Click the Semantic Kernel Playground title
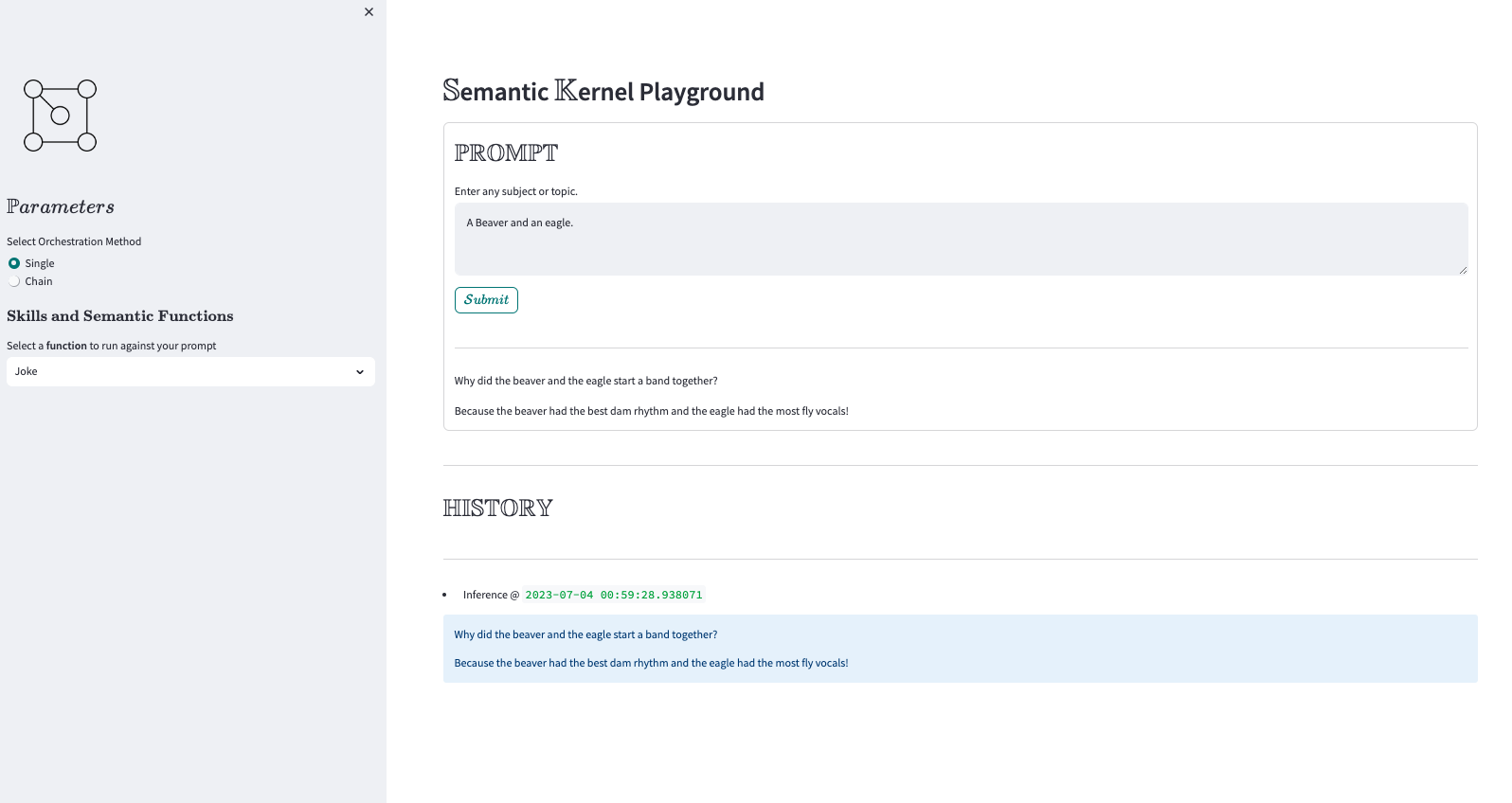The height and width of the screenshot is (803, 1512). point(603,91)
